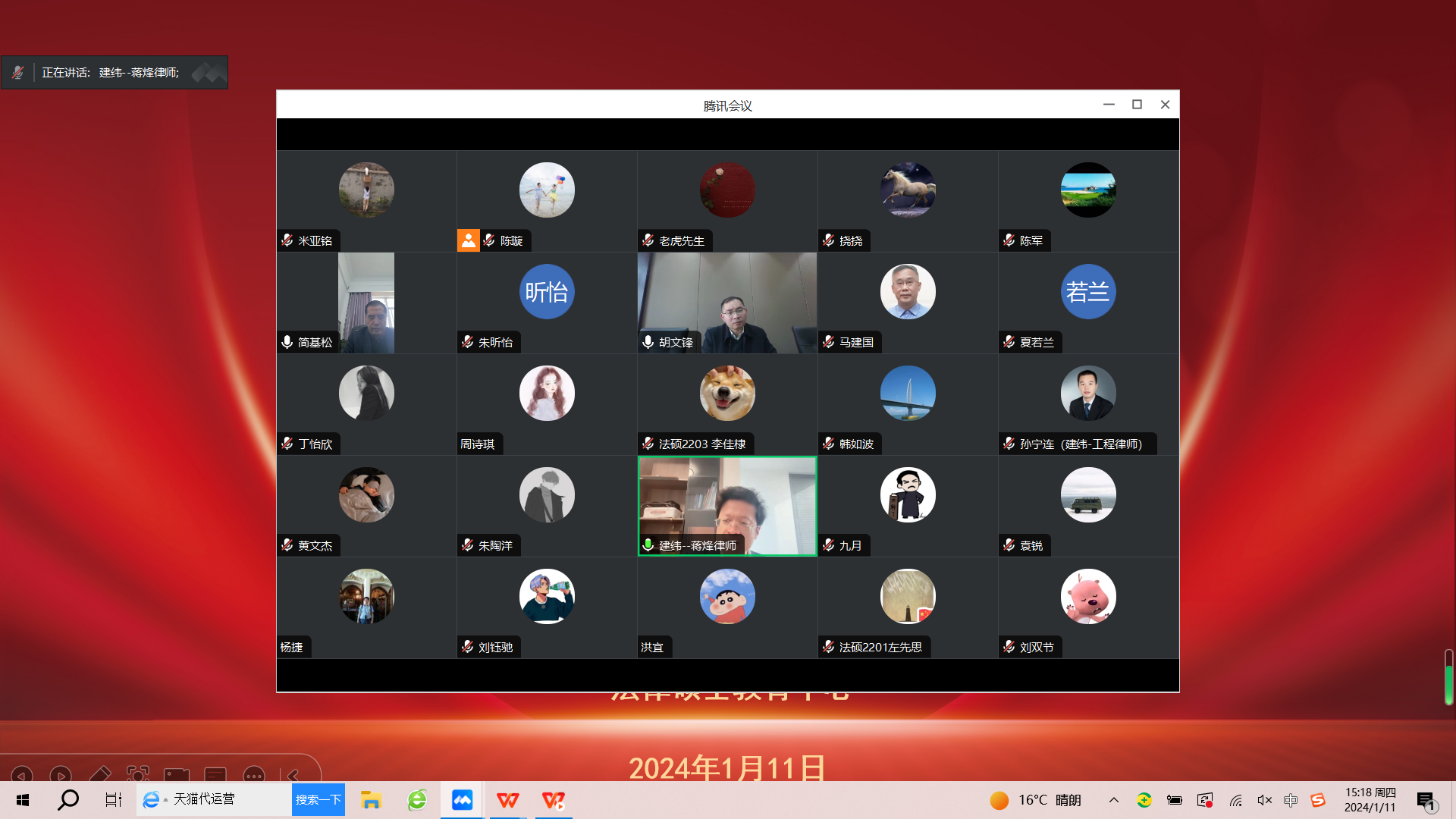Open File Explorer from the taskbar

[x=371, y=800]
